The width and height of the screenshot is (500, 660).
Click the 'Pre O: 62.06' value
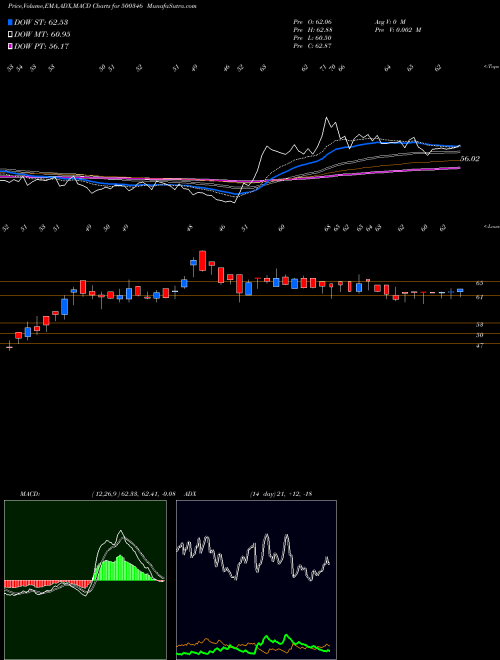click(312, 21)
